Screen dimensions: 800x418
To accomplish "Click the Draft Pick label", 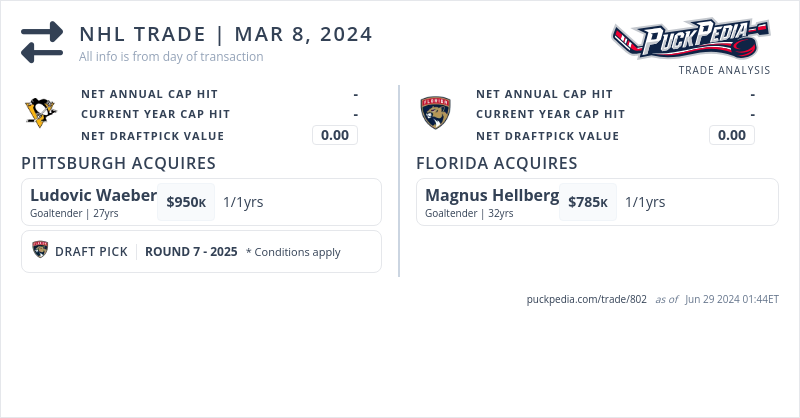I will [91, 252].
